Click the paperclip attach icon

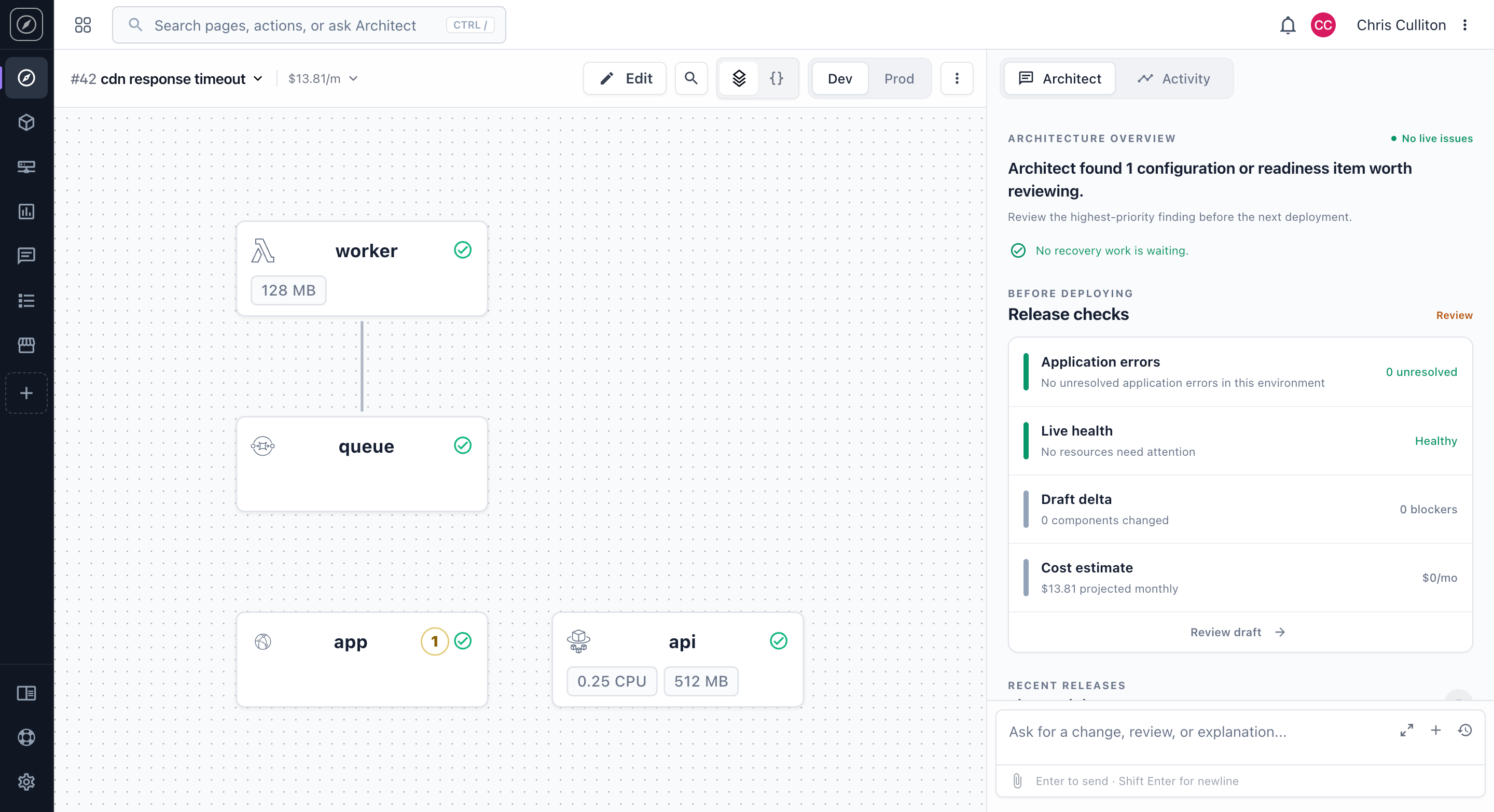(1017, 781)
